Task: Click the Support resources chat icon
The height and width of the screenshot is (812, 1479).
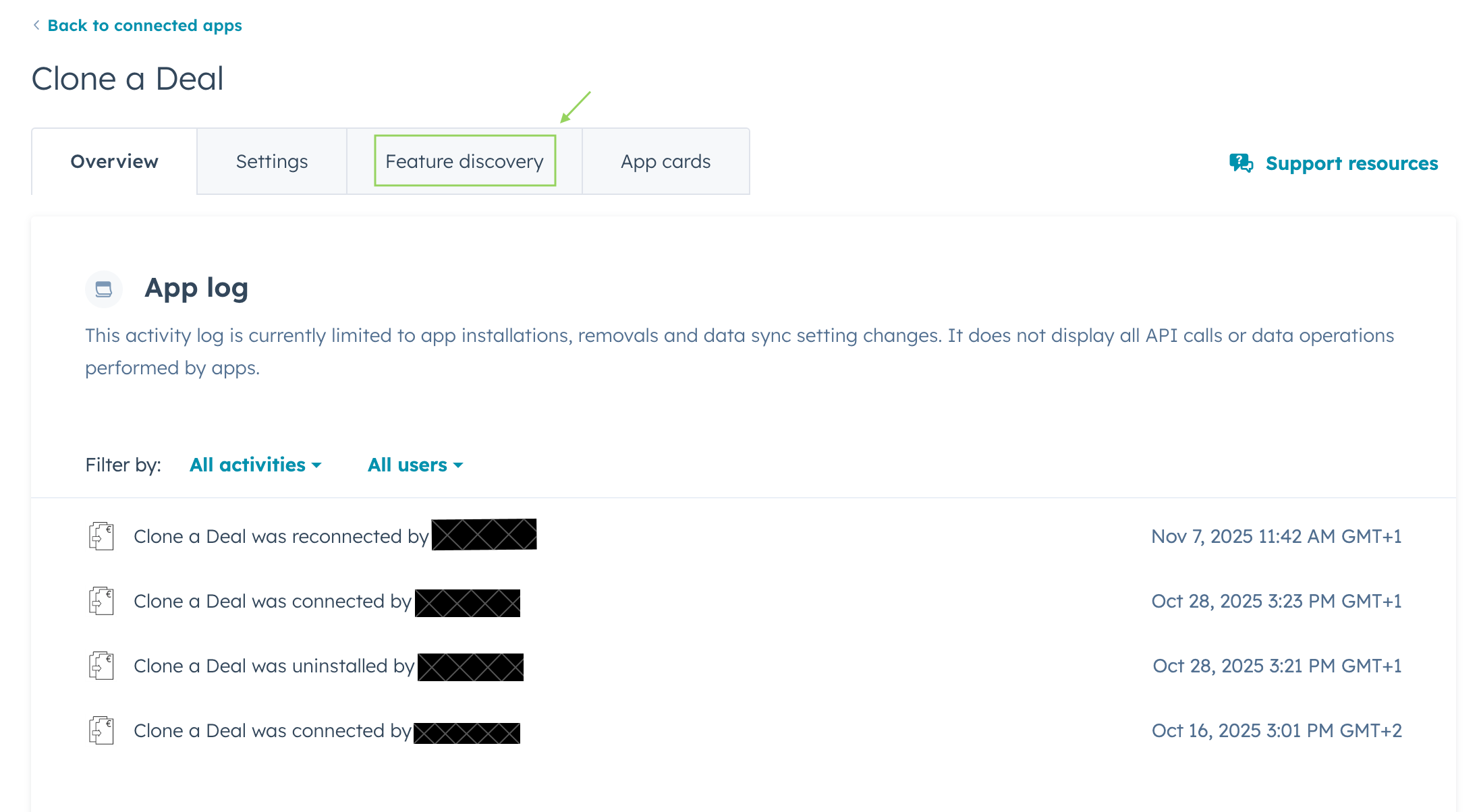Action: 1241,163
